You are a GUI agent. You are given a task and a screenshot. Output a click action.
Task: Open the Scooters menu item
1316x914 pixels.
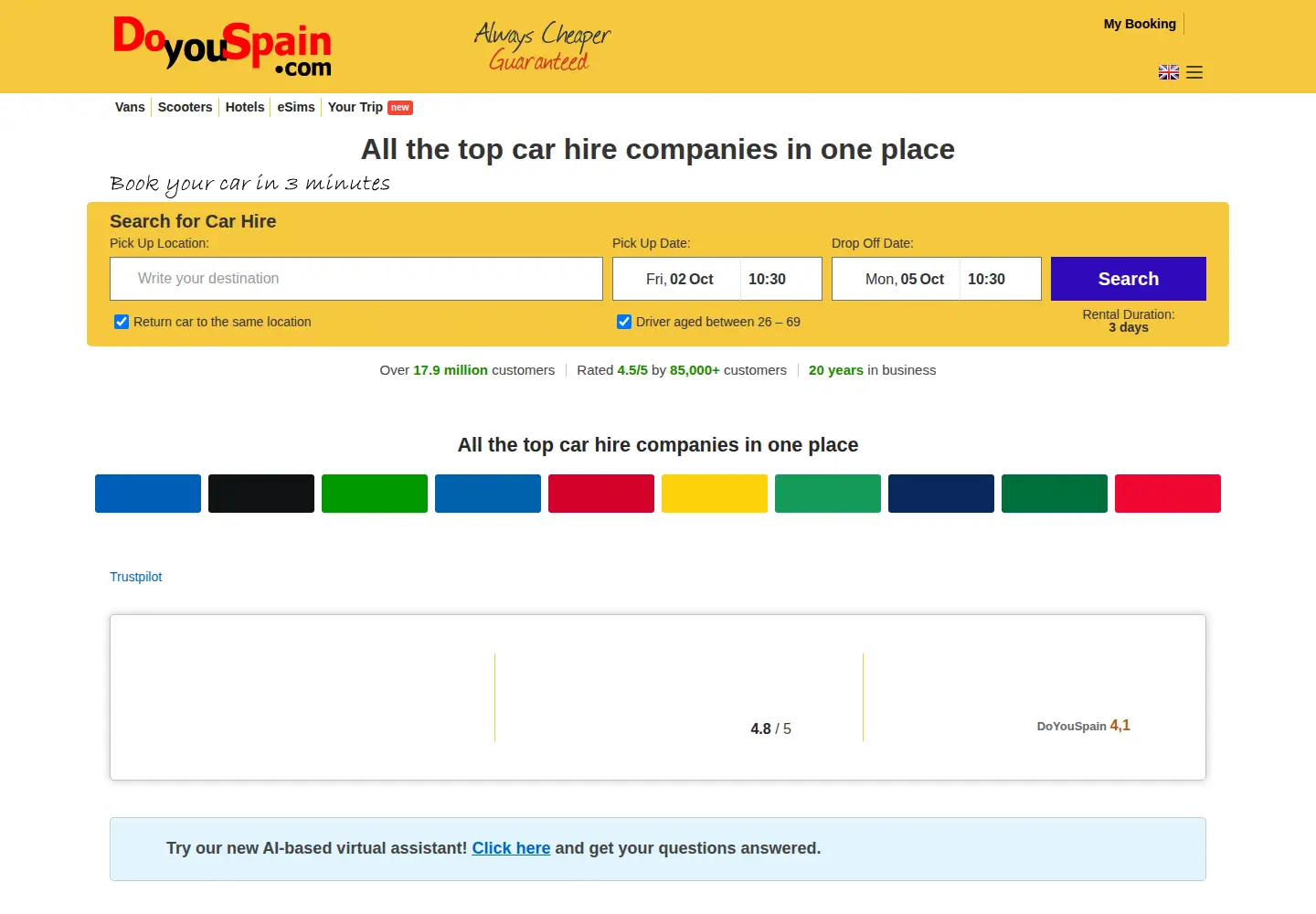[x=186, y=107]
